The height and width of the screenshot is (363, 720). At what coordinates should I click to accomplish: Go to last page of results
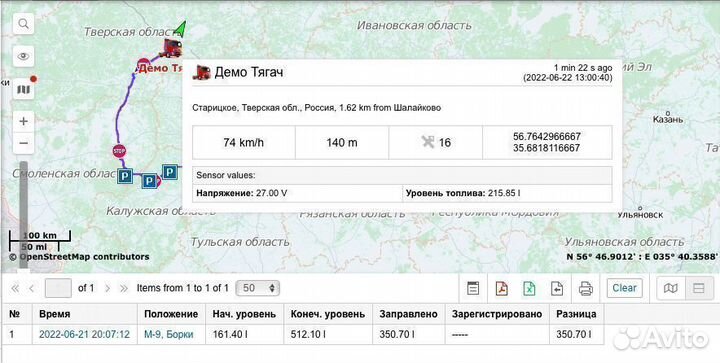coord(124,288)
